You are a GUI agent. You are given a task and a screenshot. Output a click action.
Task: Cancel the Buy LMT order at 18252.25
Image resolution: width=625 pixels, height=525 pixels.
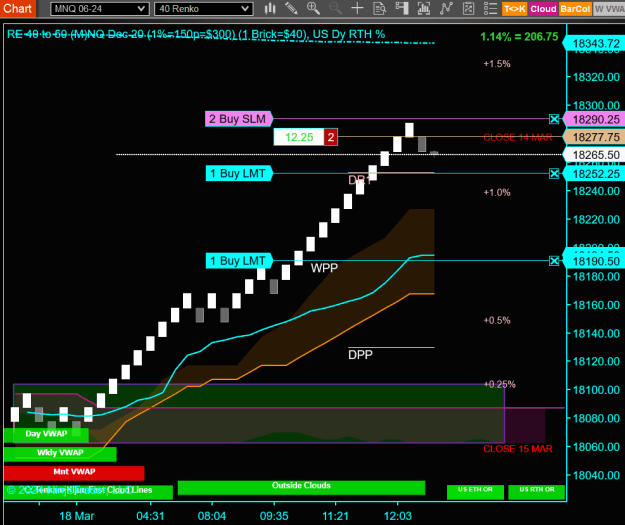point(554,173)
